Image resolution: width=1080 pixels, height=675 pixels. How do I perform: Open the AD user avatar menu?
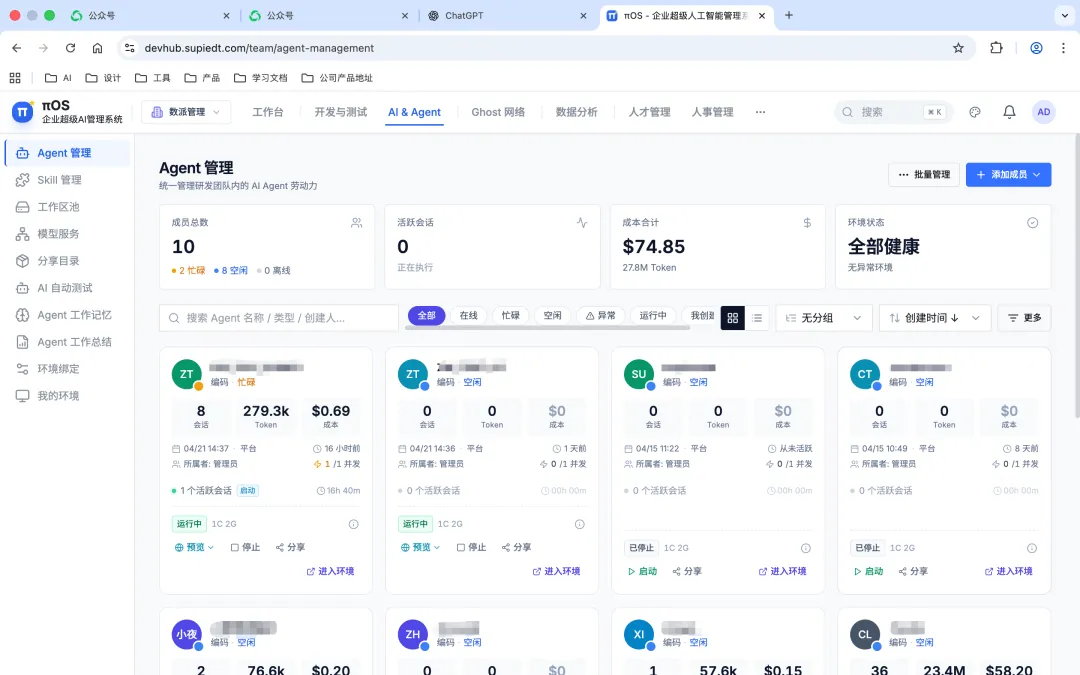tap(1043, 112)
